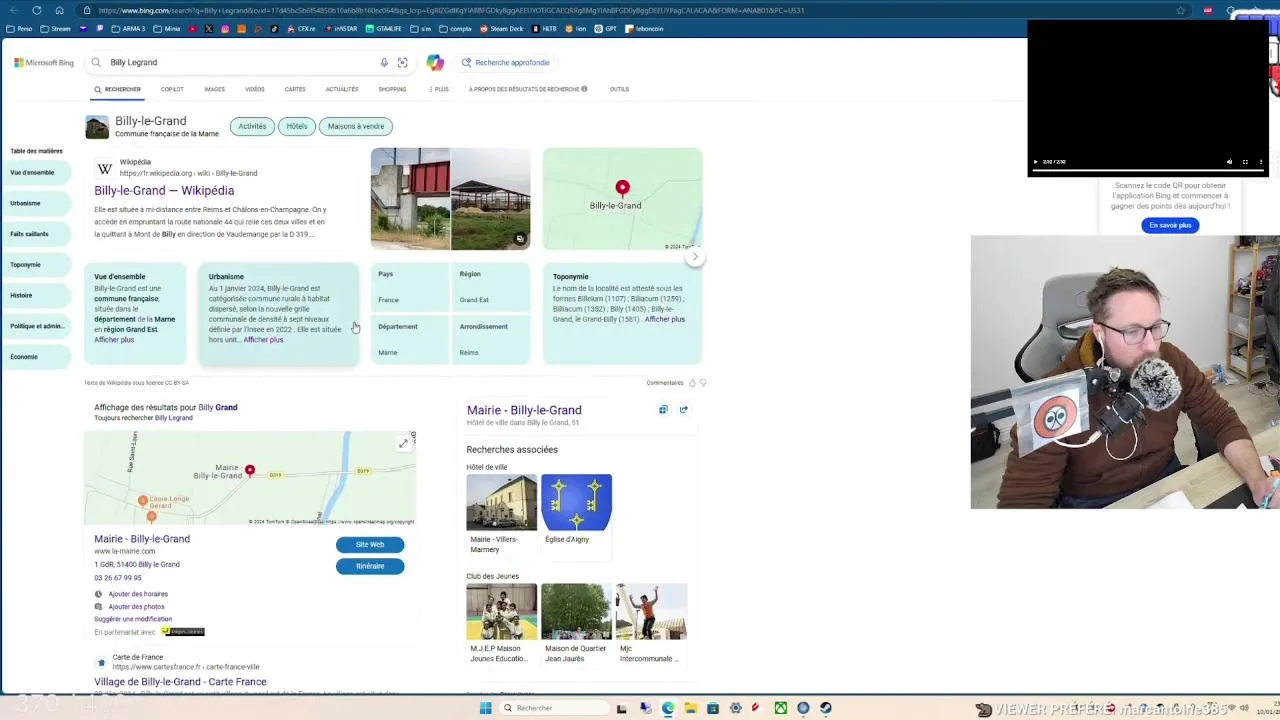Play the video in the floating player

(1035, 162)
